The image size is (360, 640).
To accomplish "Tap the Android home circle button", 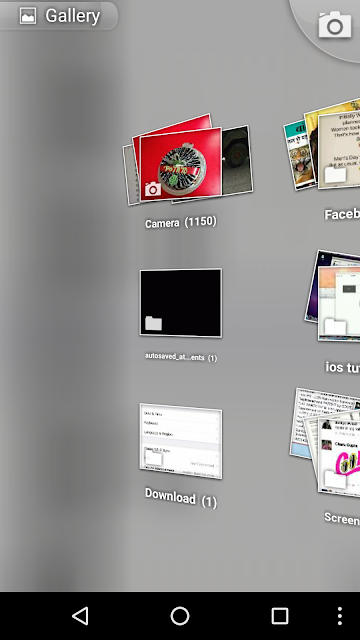I will pos(180,616).
